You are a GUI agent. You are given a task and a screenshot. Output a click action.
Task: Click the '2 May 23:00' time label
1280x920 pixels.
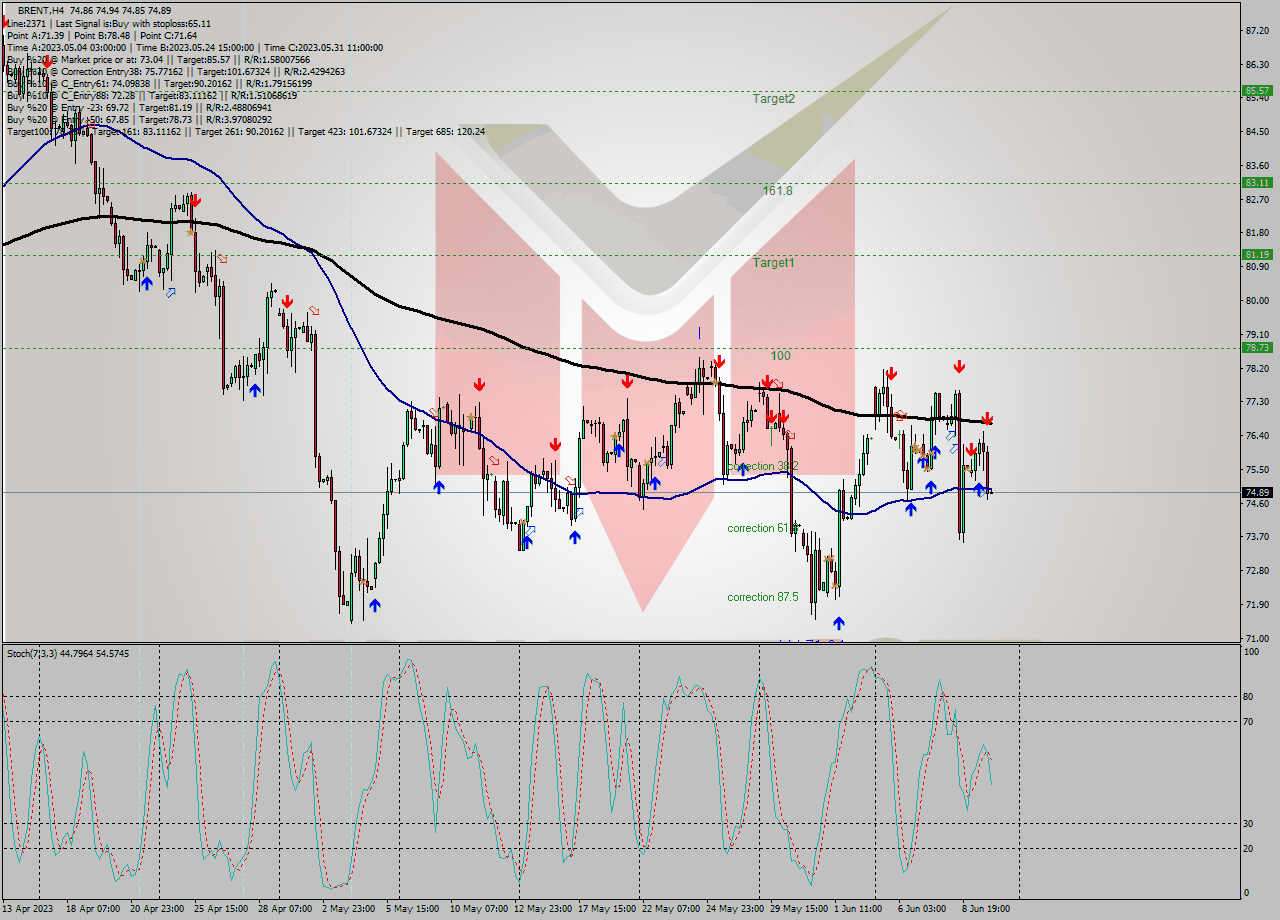[x=349, y=909]
